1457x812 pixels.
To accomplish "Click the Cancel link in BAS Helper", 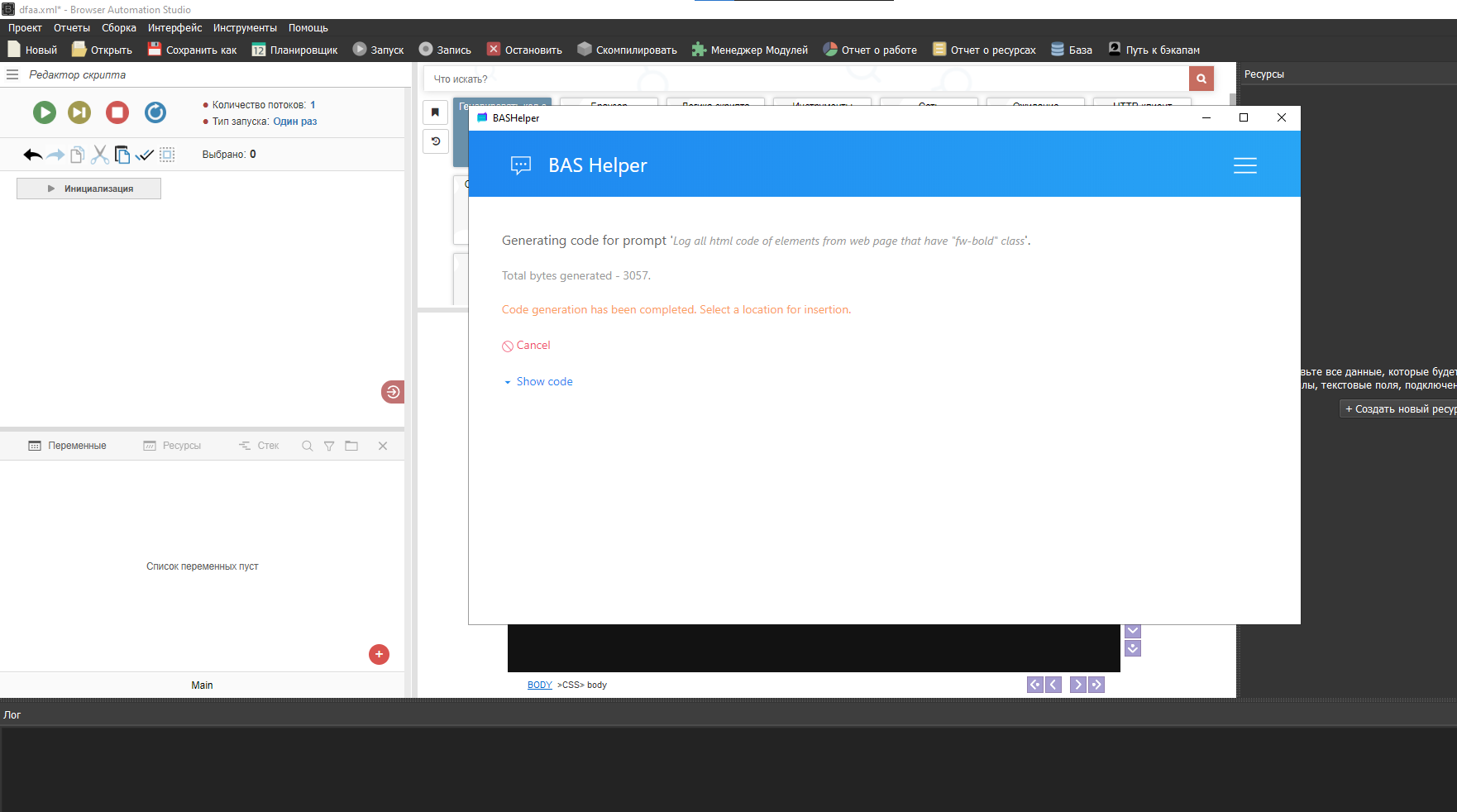I will click(533, 346).
